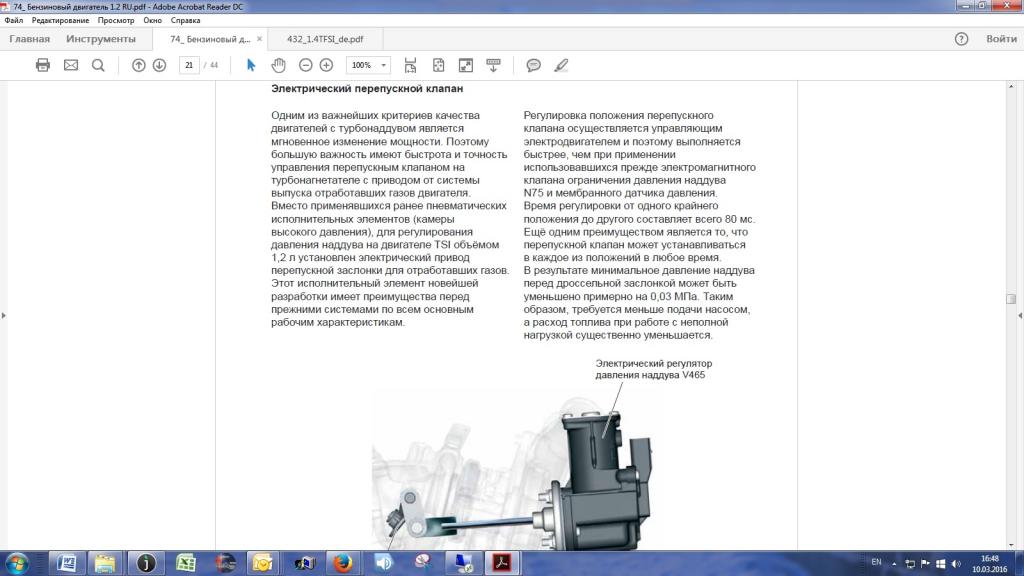The image size is (1024, 576).
Task: Switch to the Главная tab
Action: 29,39
